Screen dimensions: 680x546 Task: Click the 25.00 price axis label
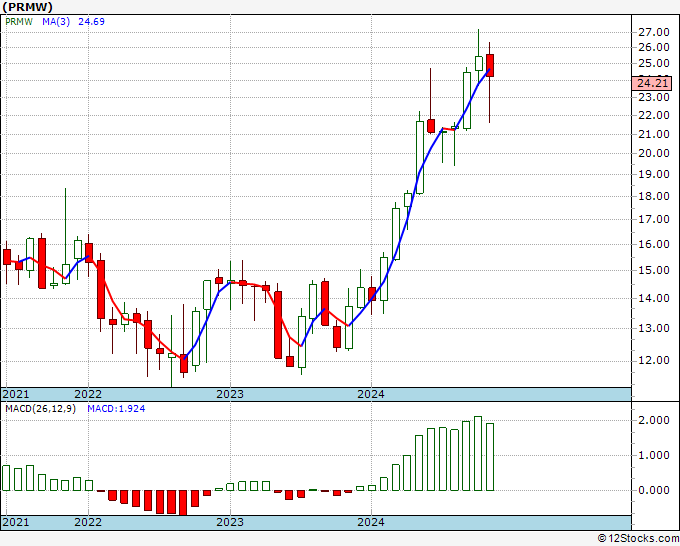pyautogui.click(x=654, y=63)
